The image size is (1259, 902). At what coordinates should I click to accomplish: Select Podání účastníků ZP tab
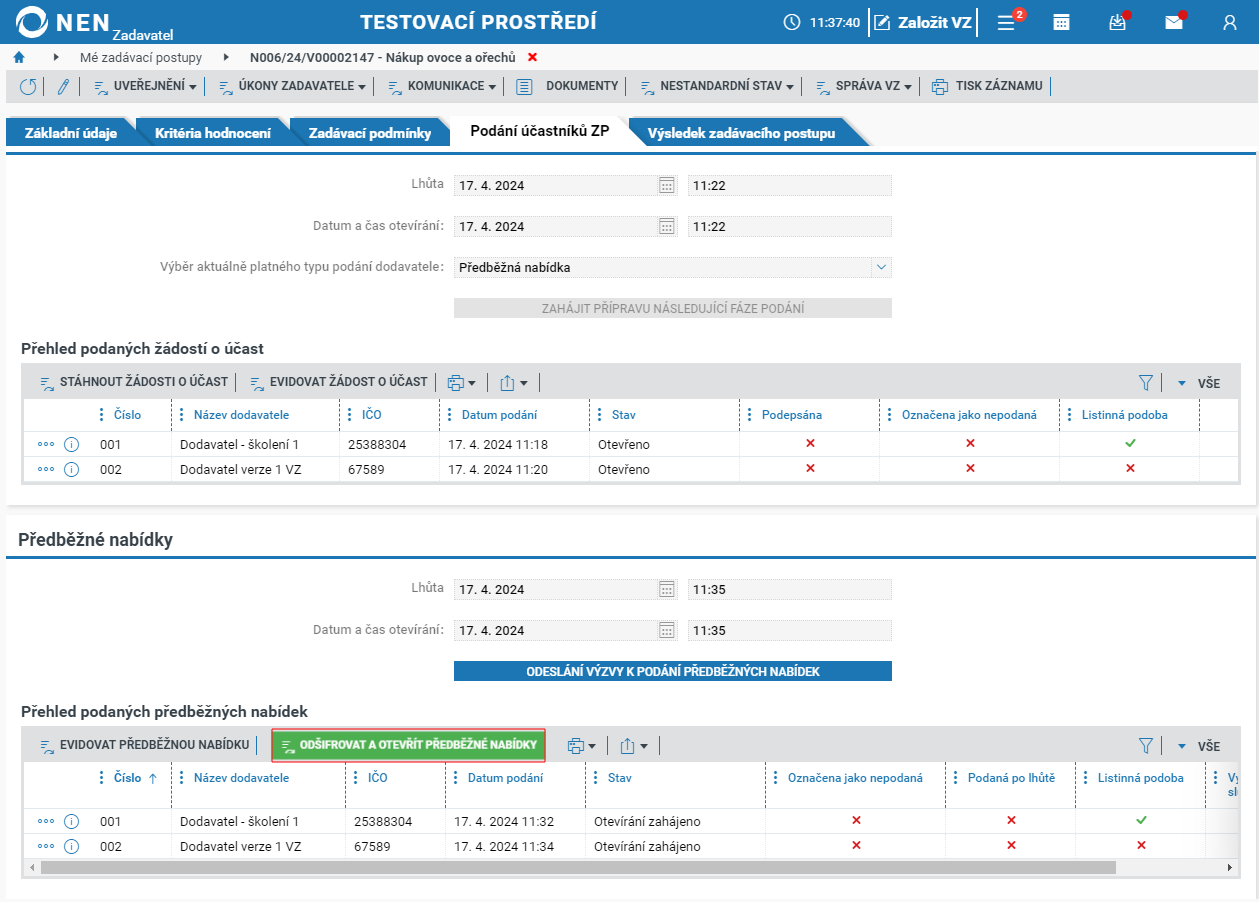(x=539, y=131)
